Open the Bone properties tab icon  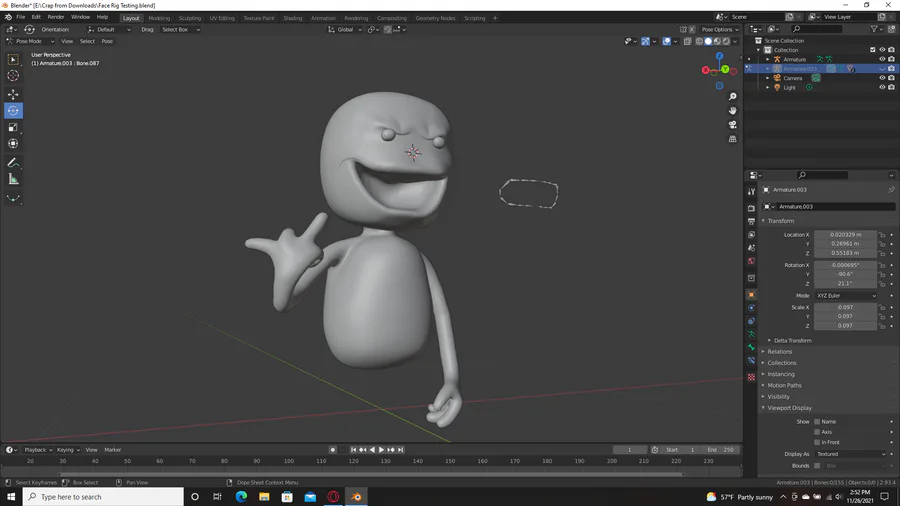click(x=751, y=347)
